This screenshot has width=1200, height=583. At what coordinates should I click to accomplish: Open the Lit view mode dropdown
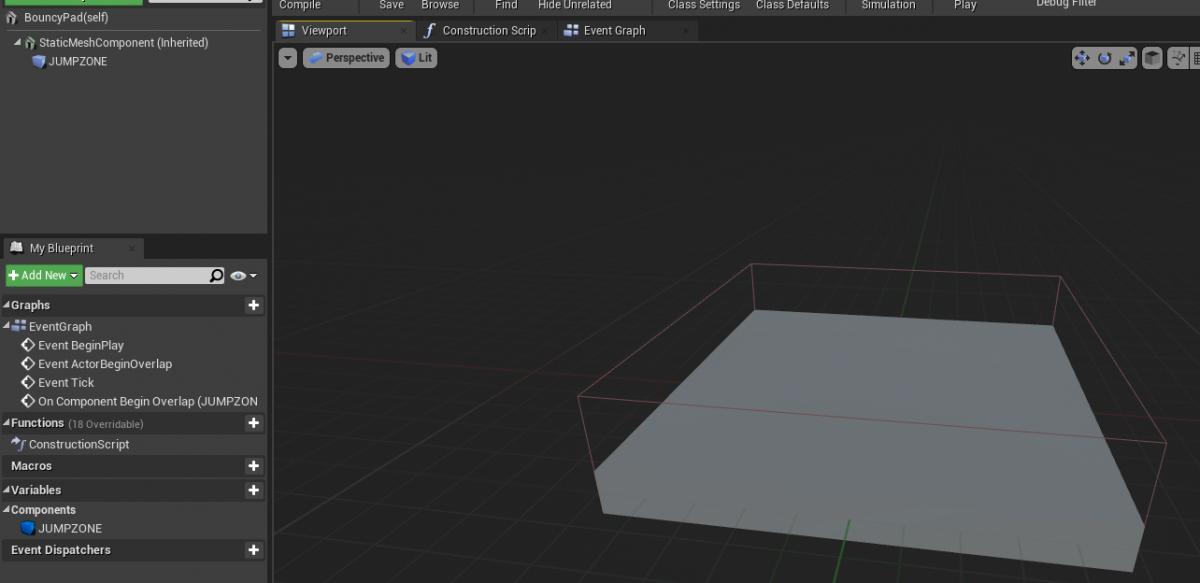(416, 58)
